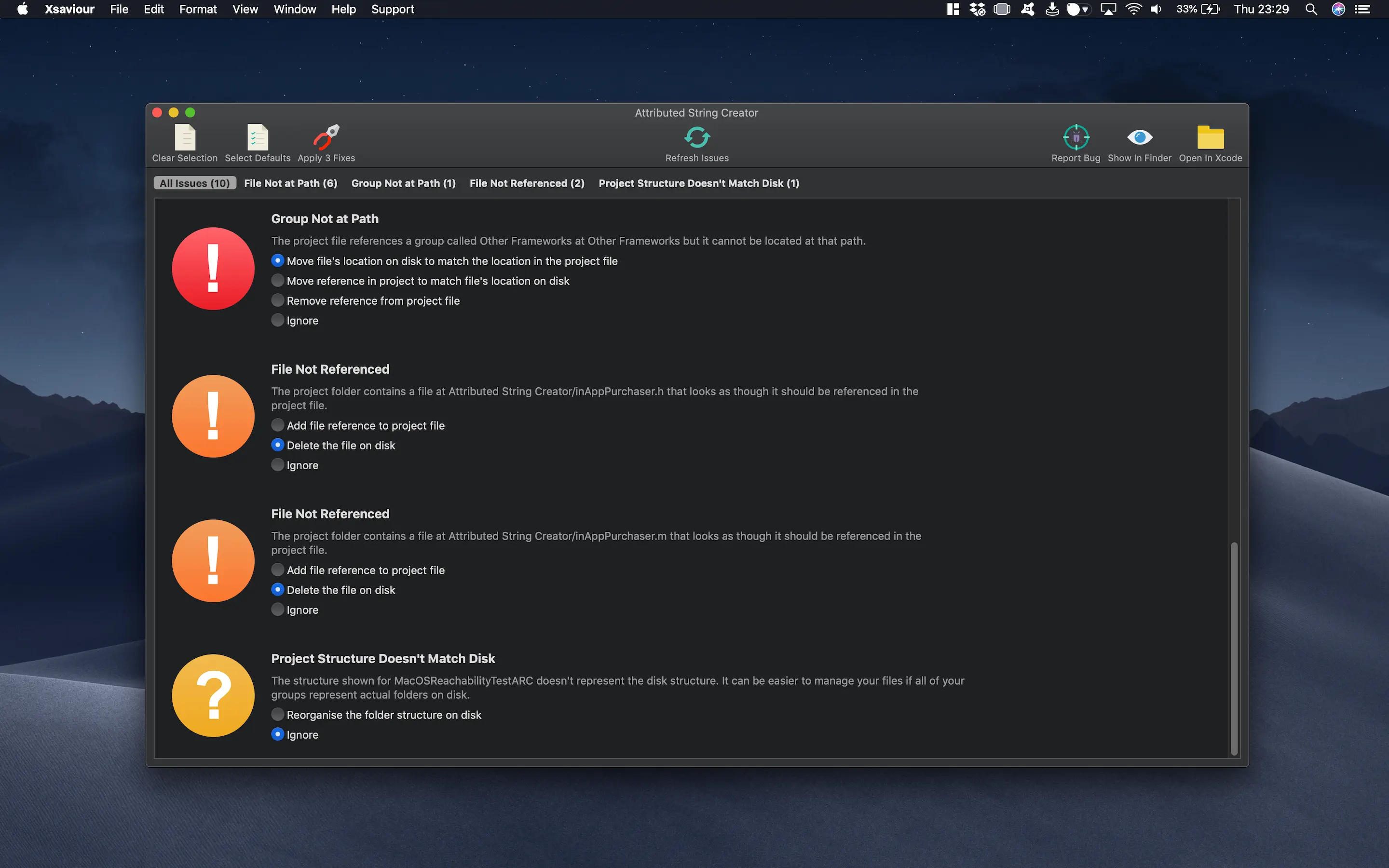Open Wi-Fi status menu icon

tap(1133, 9)
